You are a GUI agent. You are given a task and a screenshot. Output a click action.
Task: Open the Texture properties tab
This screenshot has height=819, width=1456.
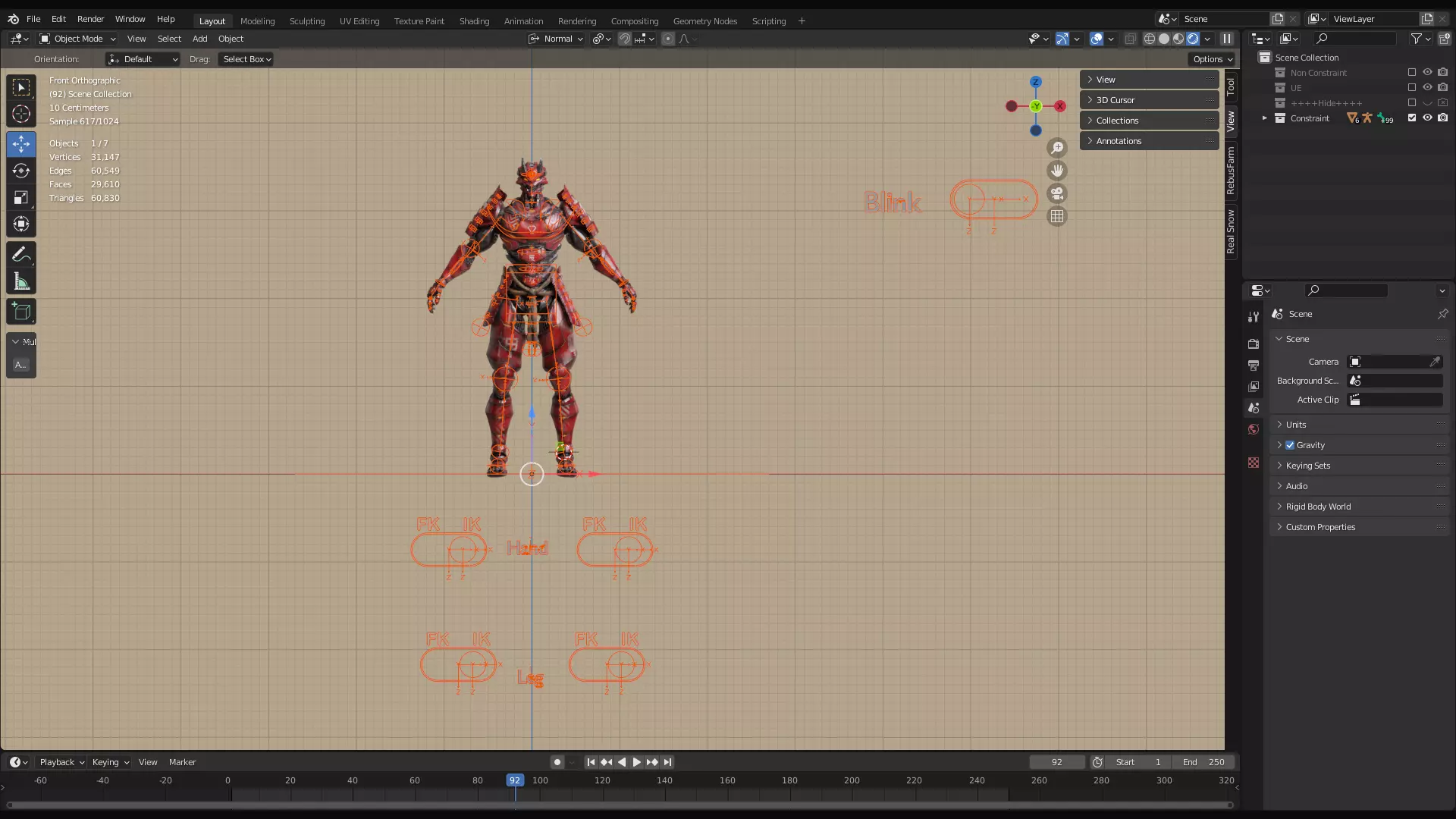(x=1254, y=463)
